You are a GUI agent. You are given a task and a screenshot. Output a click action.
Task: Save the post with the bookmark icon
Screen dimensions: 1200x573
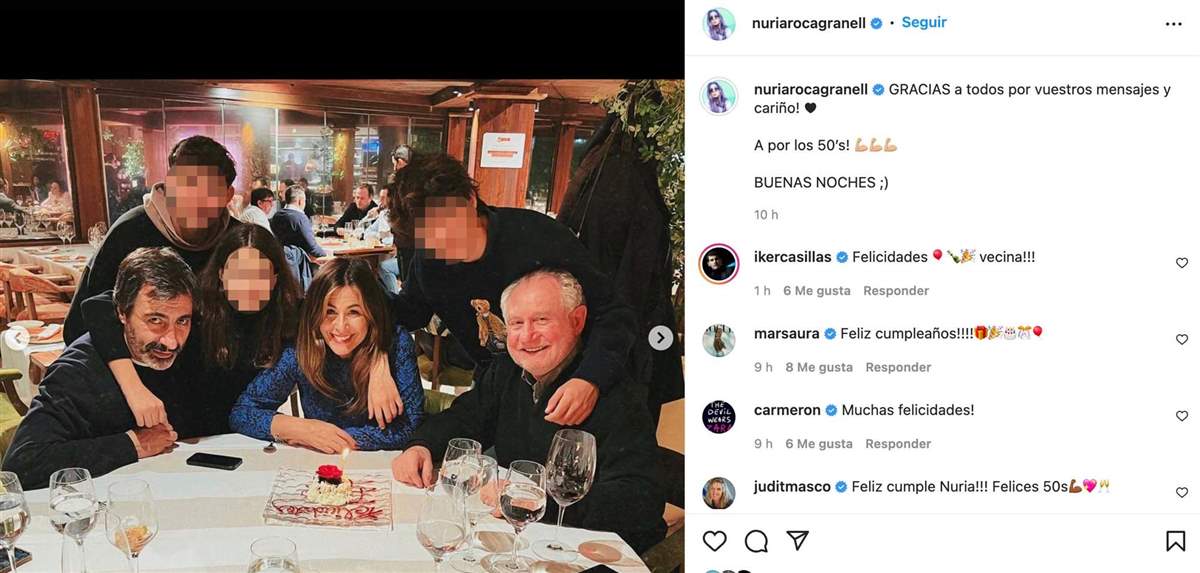click(1175, 541)
